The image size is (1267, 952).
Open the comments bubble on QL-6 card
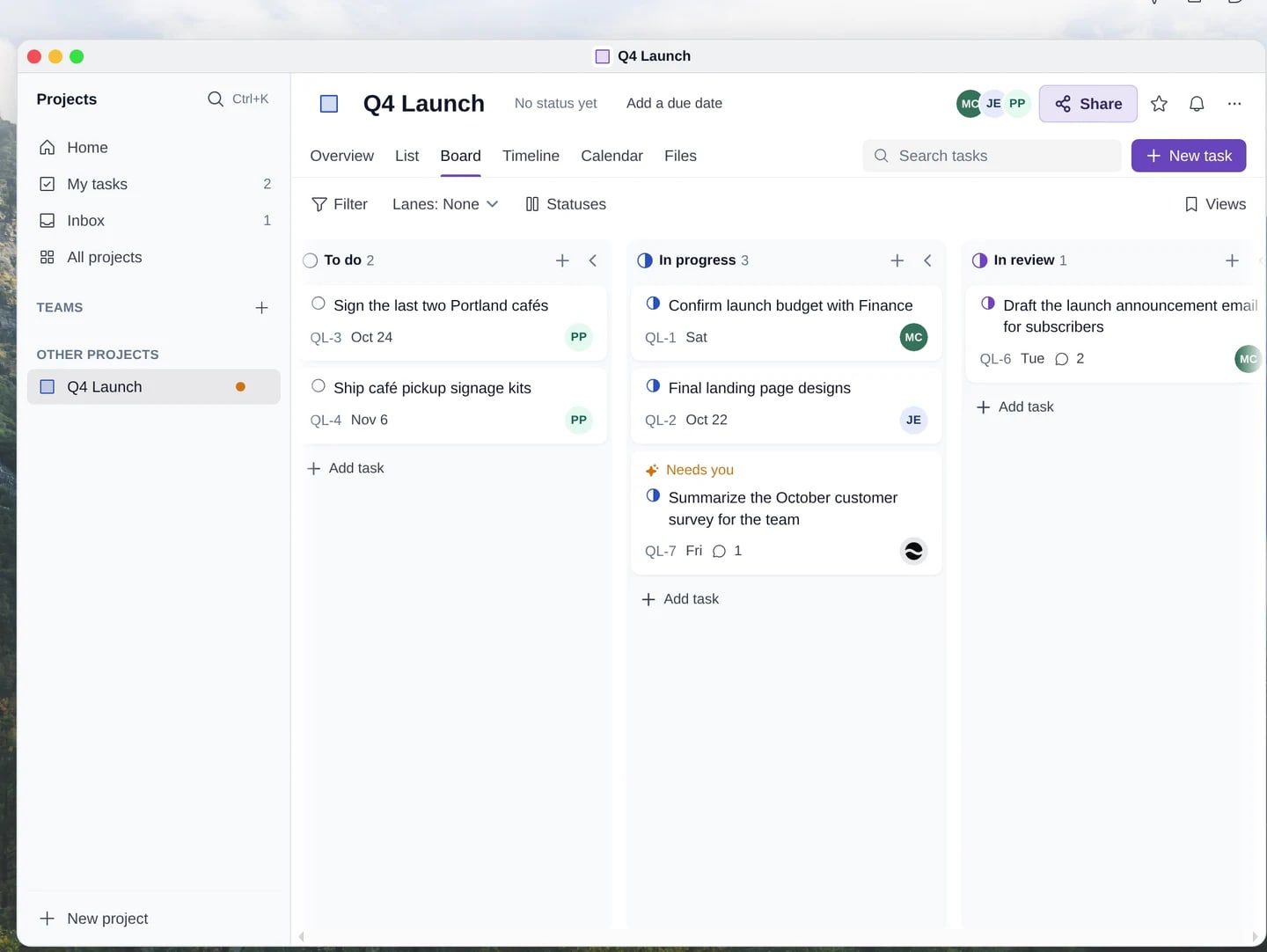(x=1062, y=359)
